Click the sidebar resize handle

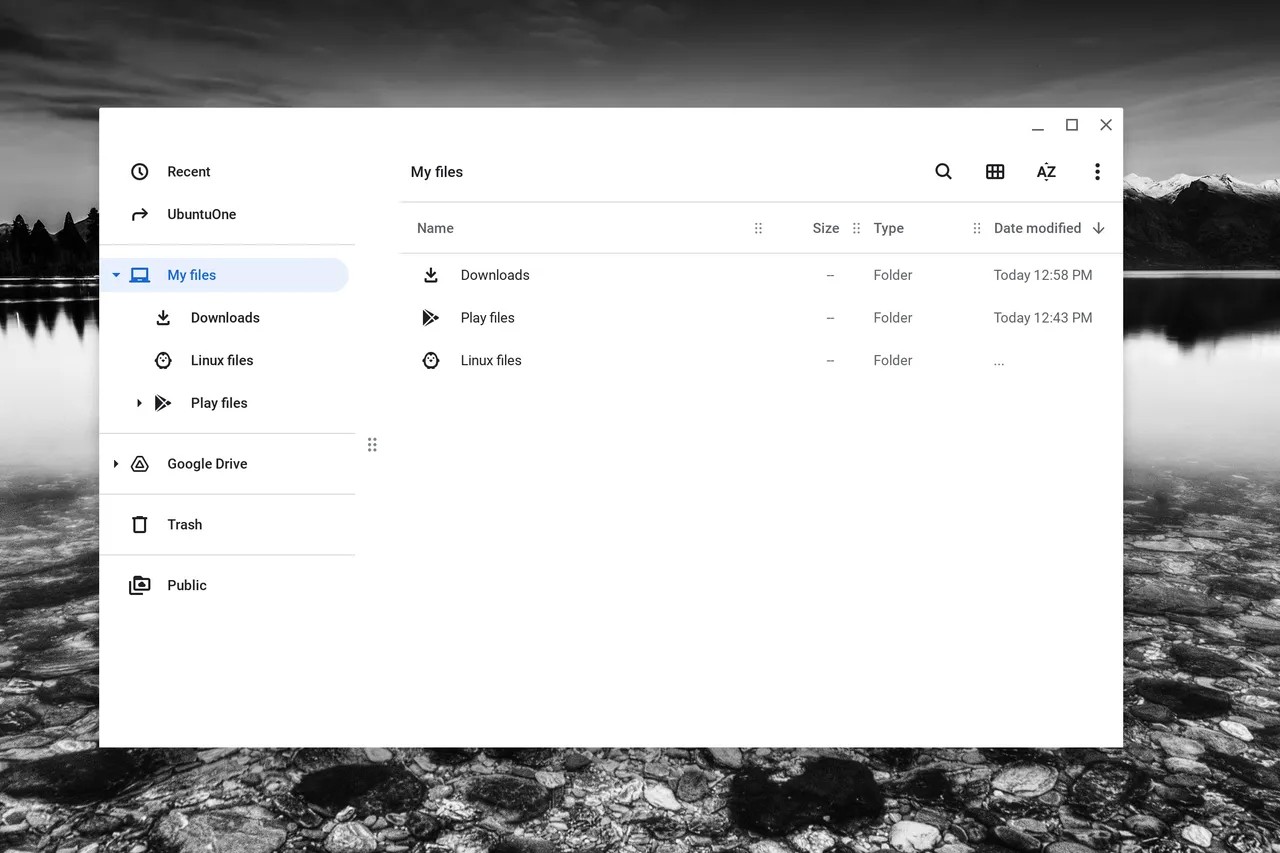pos(372,445)
